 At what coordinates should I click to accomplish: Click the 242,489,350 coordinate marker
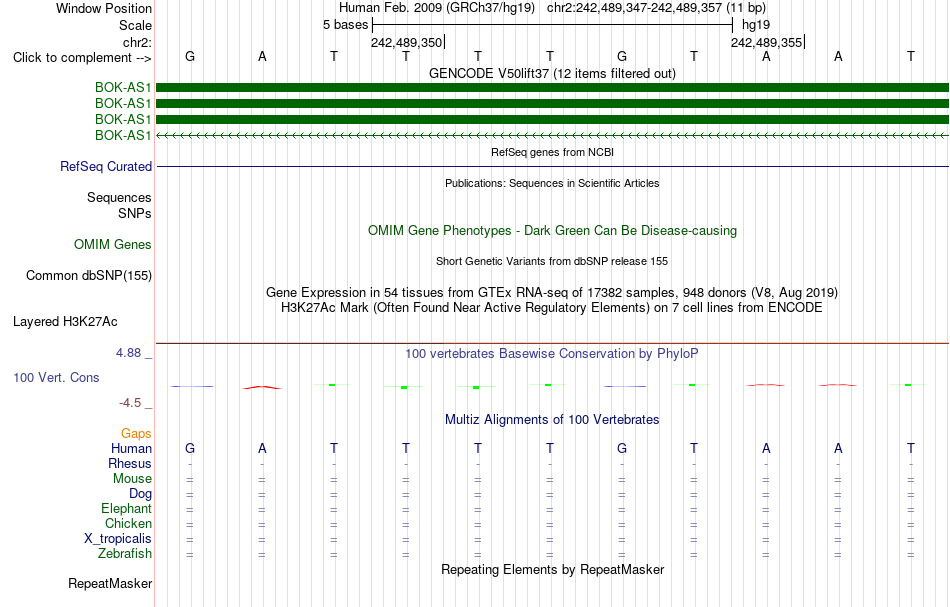coord(407,42)
